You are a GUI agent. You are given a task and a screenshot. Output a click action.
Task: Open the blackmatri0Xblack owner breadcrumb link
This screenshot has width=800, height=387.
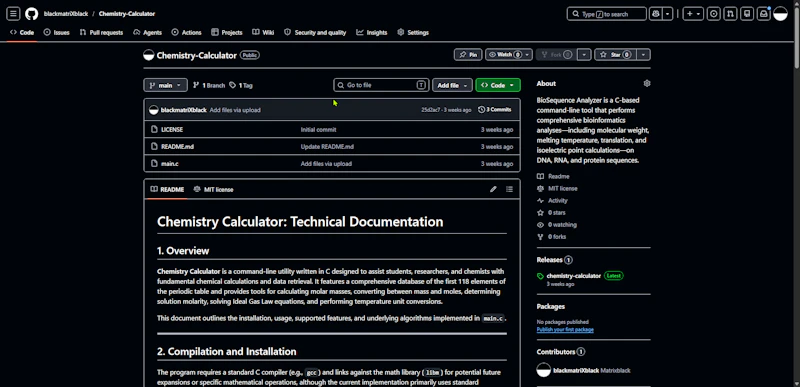[66, 14]
